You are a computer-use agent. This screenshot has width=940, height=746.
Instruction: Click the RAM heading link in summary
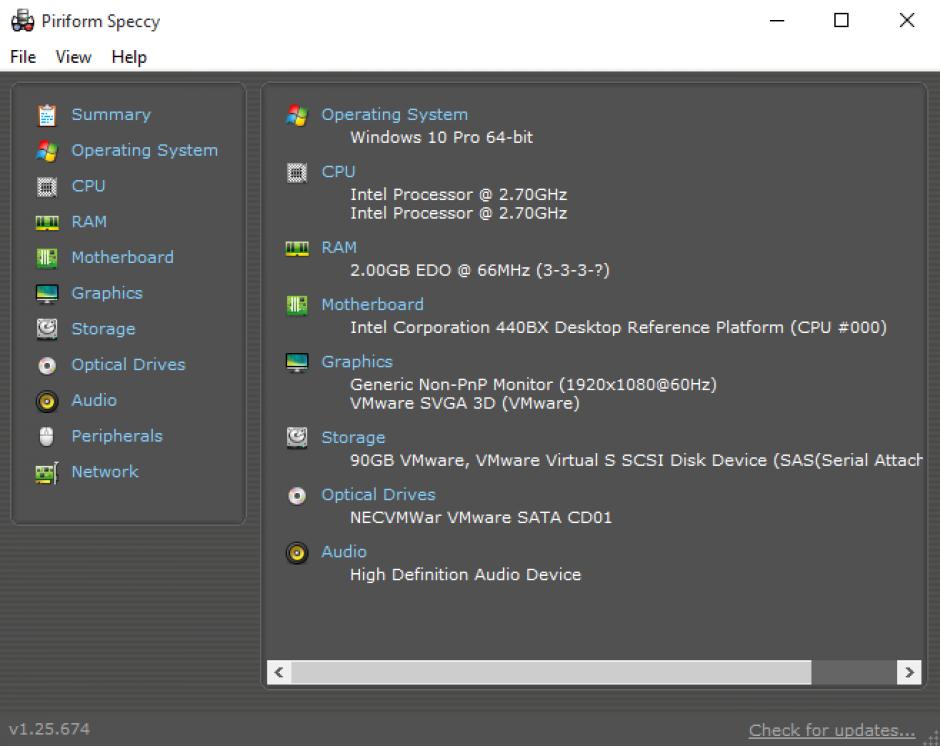pyautogui.click(x=339, y=248)
